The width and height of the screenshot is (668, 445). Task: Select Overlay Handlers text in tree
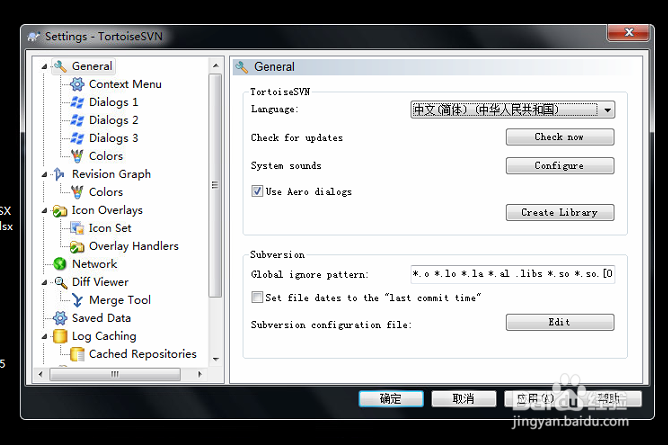click(x=134, y=246)
